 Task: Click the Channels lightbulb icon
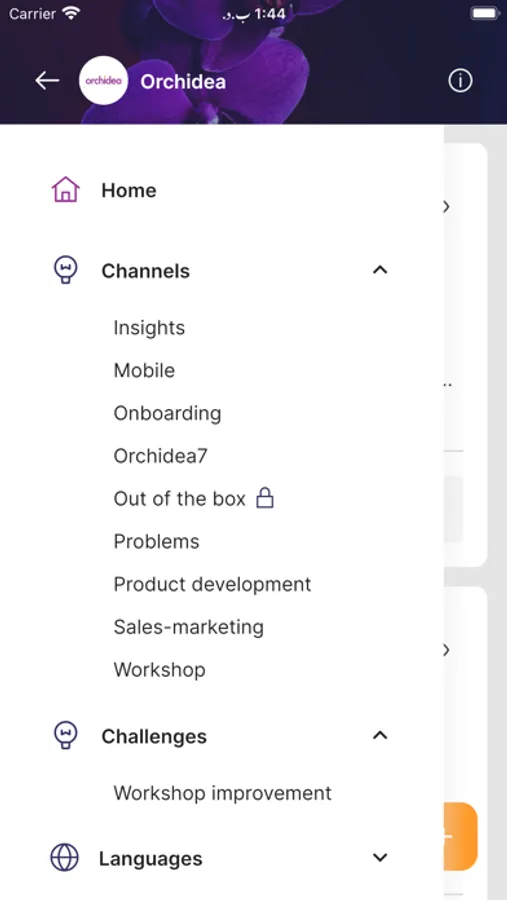coord(65,270)
